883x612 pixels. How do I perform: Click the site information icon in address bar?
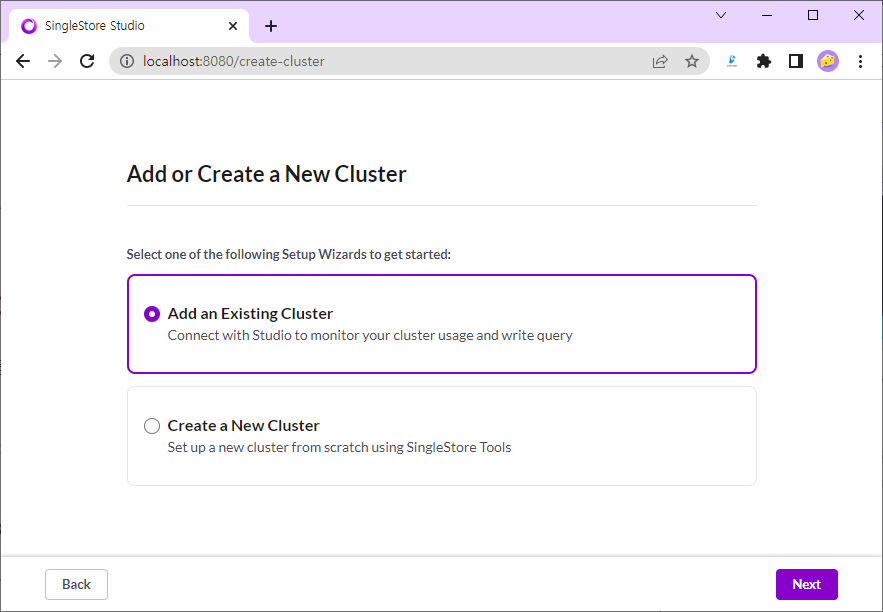coord(127,61)
